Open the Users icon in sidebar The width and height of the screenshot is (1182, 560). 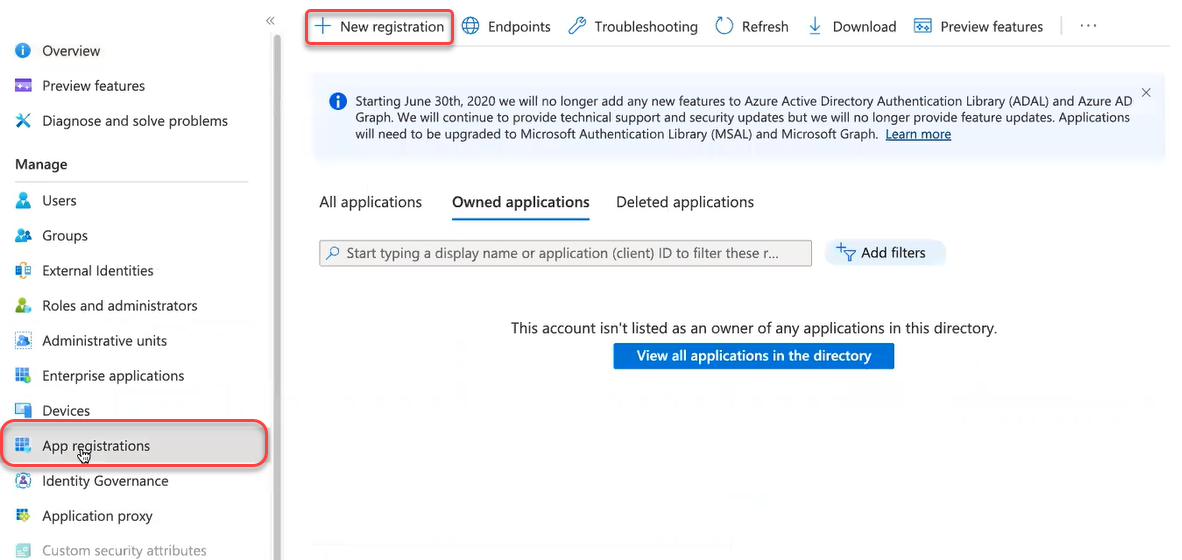click(x=24, y=201)
